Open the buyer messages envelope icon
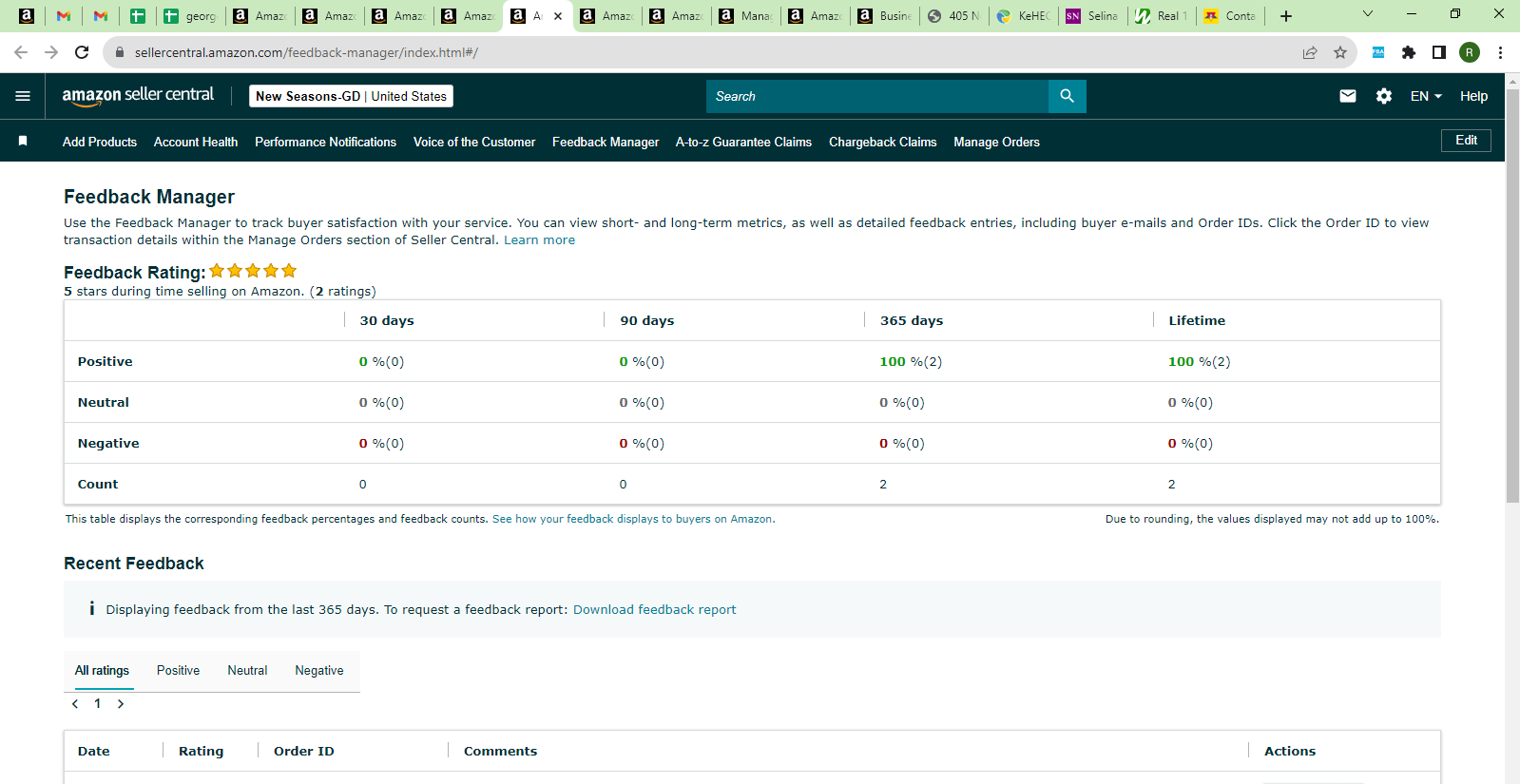Viewport: 1520px width, 784px height. pos(1348,96)
